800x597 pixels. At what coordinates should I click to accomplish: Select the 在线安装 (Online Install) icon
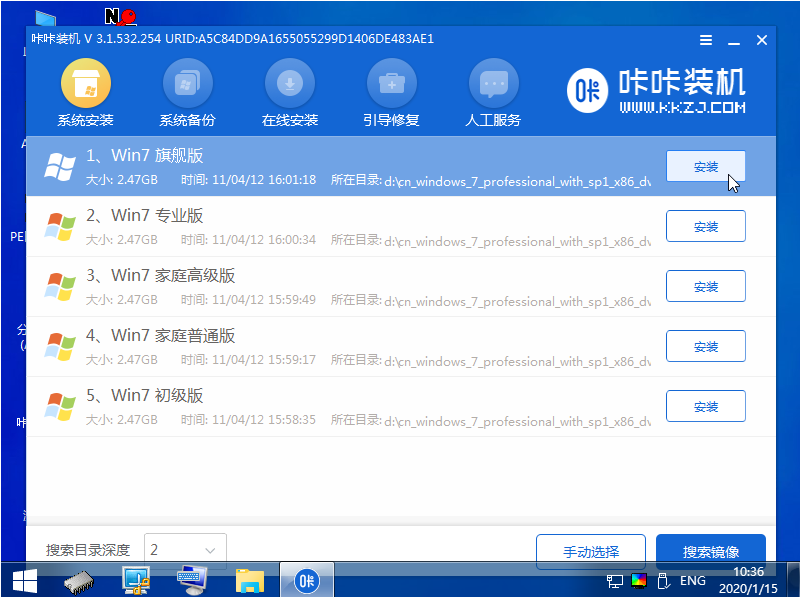pos(289,91)
